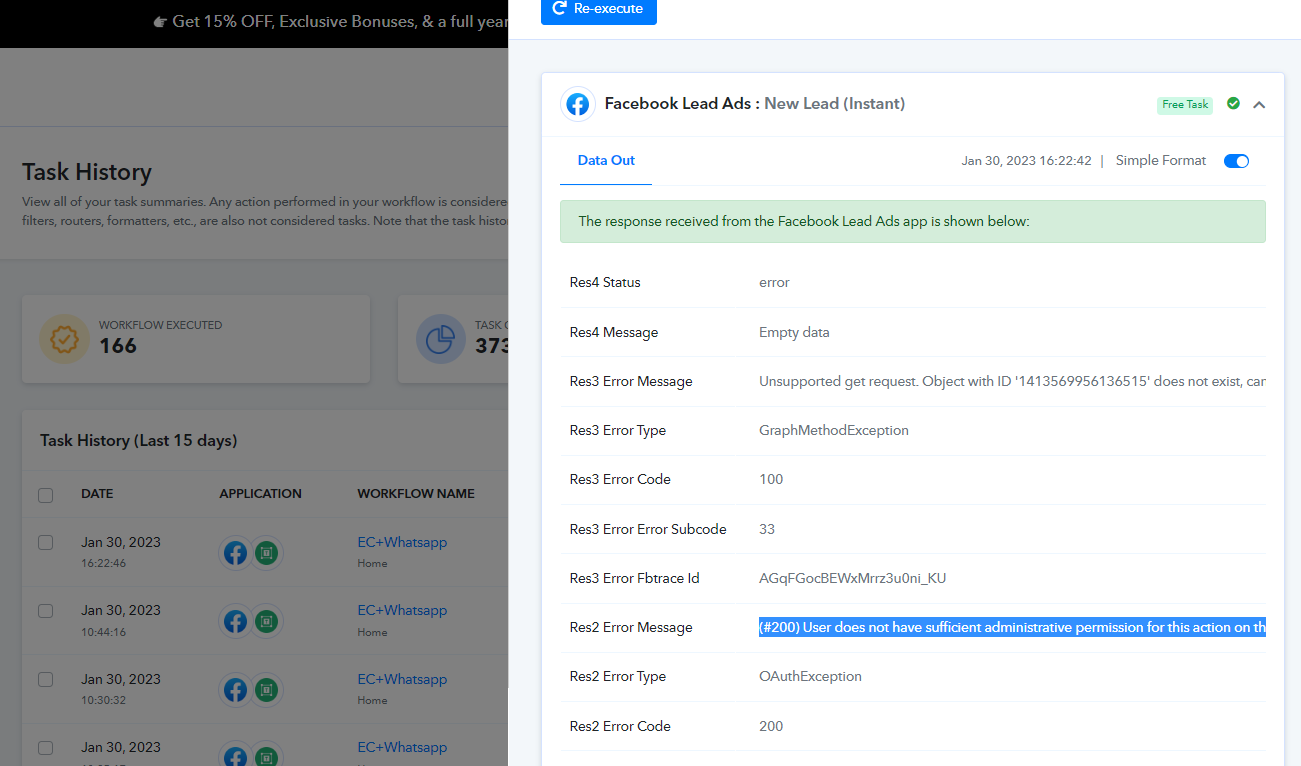
Task: Click the Facebook icon in the 16:22:46 row
Action: point(235,552)
